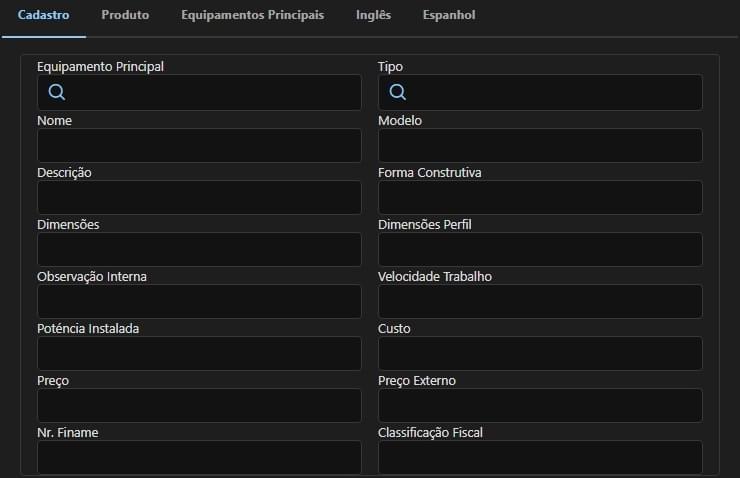Focus the Forma Construtiva field
Screen dimensions: 740x478
tap(540, 198)
